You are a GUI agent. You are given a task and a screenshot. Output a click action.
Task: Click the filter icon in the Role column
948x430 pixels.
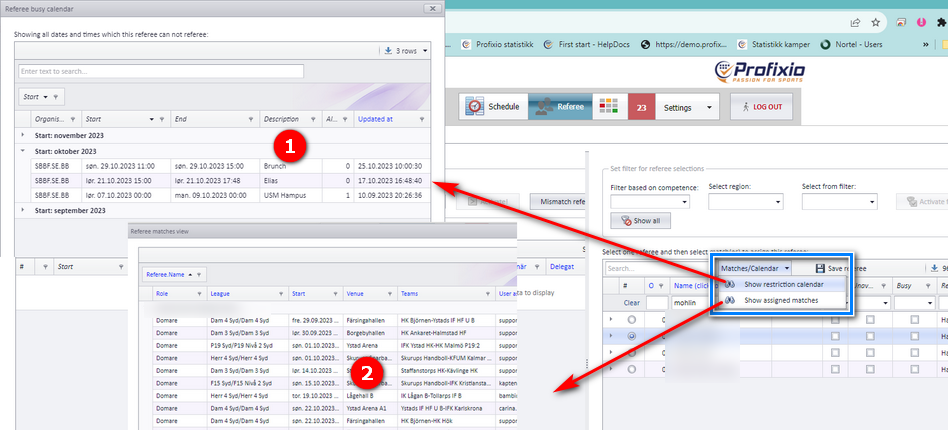coord(200,294)
